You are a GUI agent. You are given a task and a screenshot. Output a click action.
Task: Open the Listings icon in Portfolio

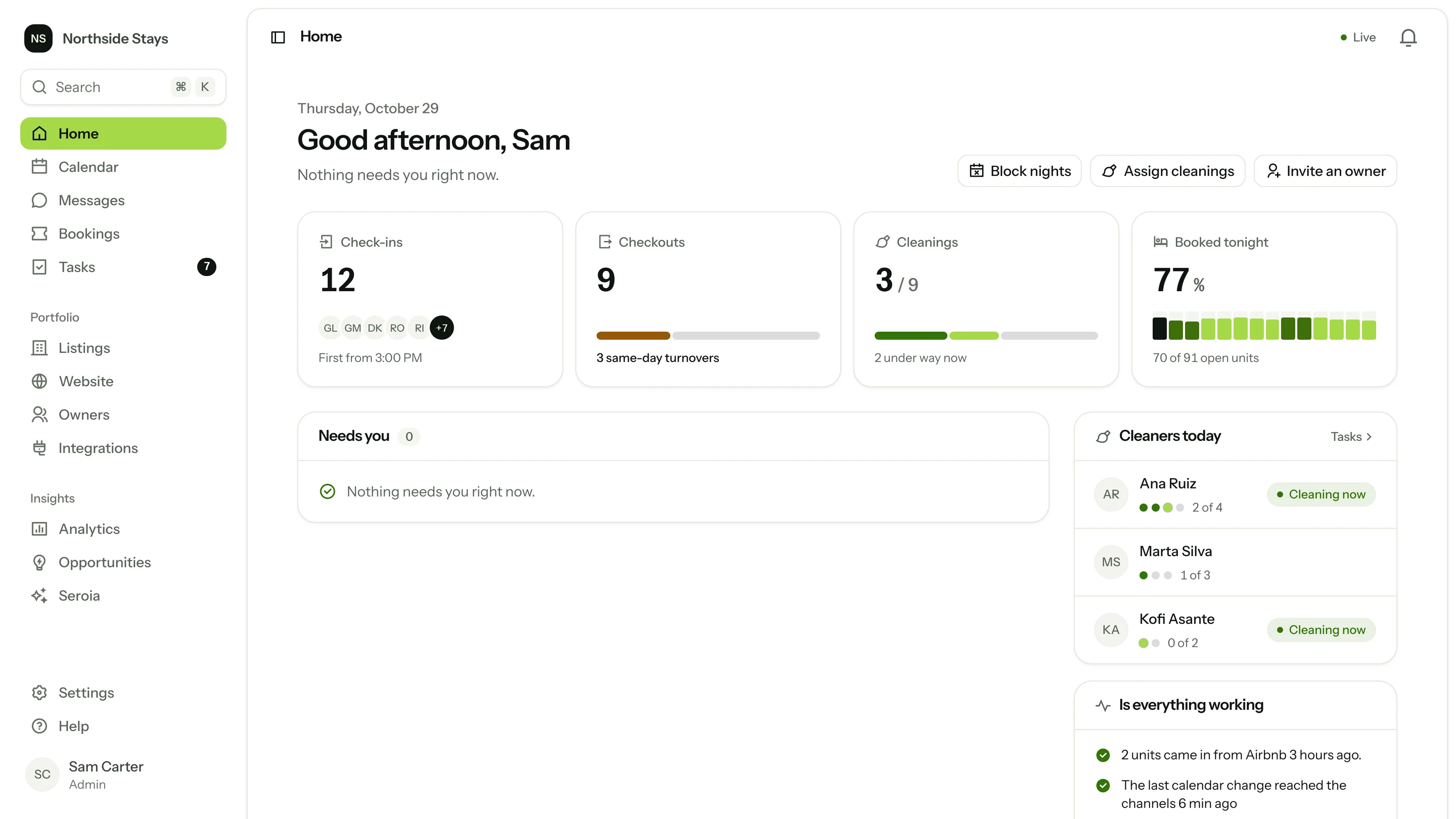[39, 348]
